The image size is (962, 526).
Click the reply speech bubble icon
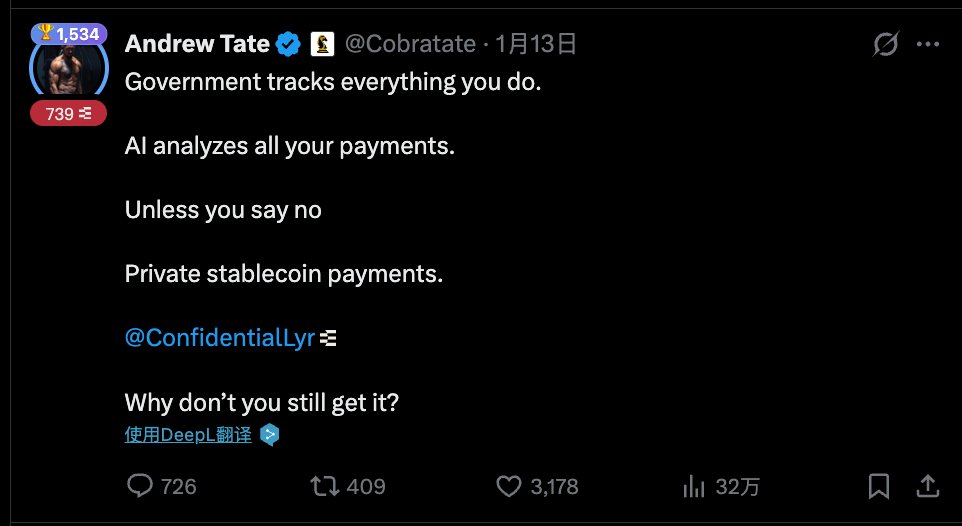pyautogui.click(x=139, y=486)
